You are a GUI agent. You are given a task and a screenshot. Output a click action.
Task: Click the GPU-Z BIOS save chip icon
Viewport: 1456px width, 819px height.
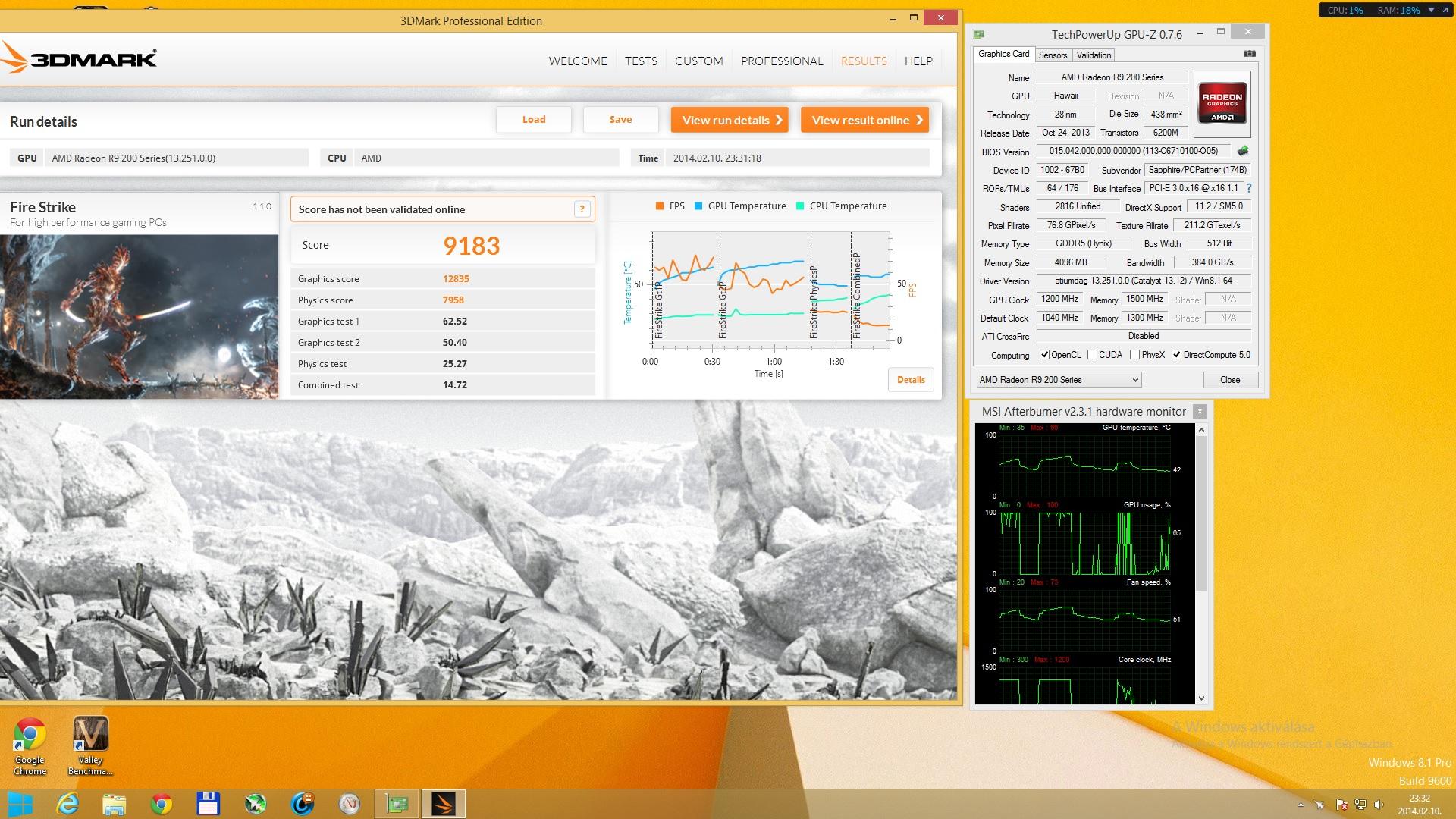(x=1243, y=151)
